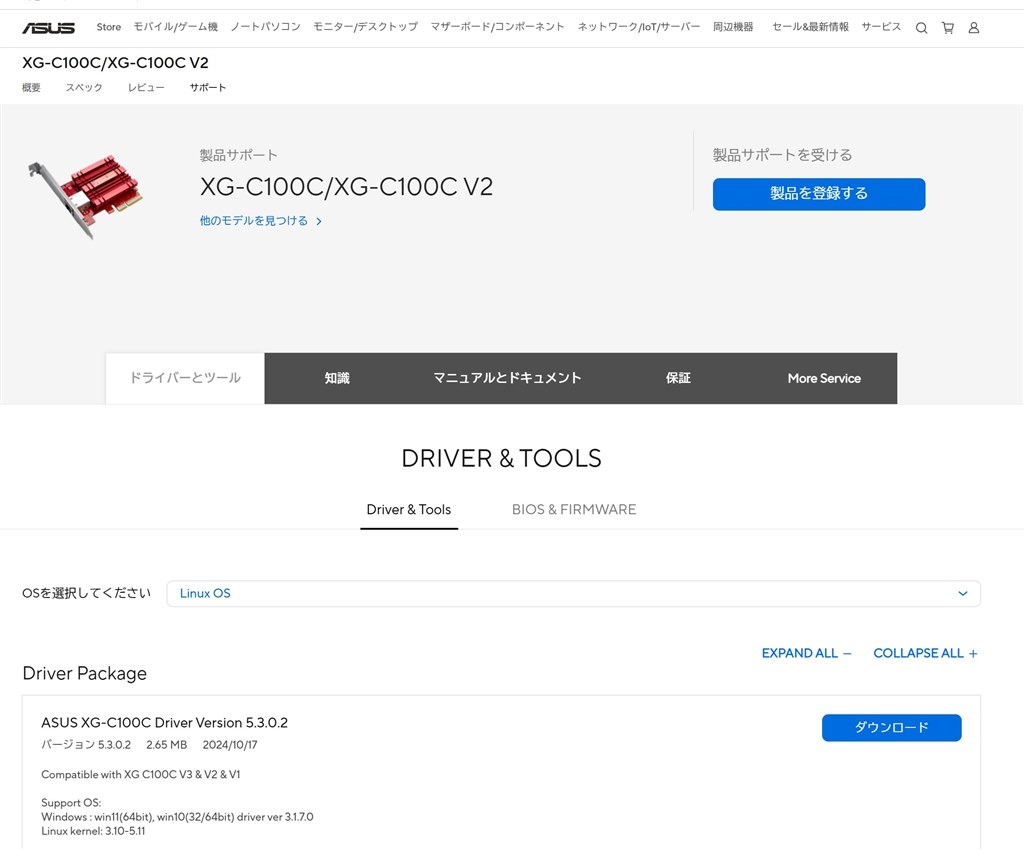Click the DRIVER & TOOLS heading
This screenshot has width=1024, height=850.
(502, 458)
